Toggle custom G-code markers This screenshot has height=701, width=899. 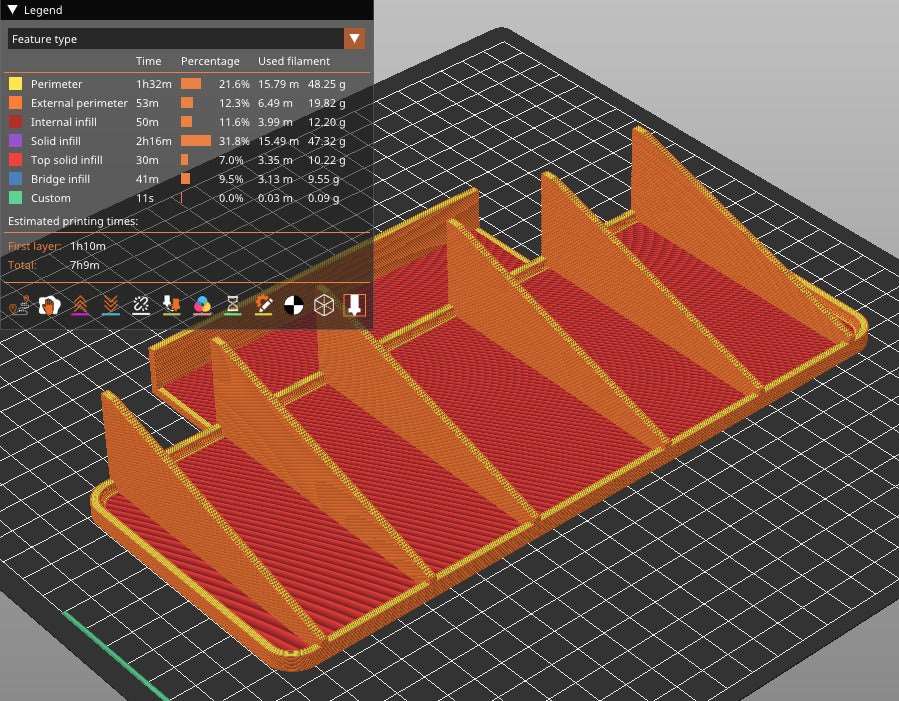(x=263, y=306)
